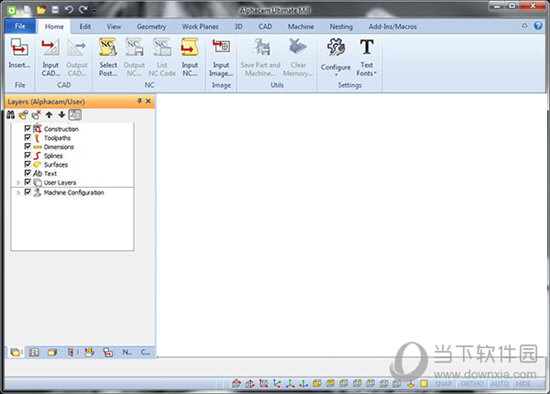Select the Construction layer label

61,129
